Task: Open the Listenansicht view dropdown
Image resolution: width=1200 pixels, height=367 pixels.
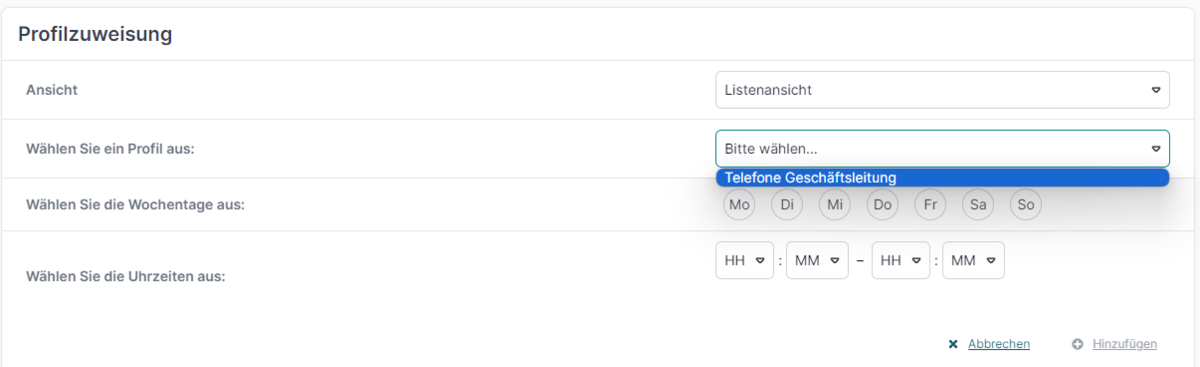Action: [x=942, y=90]
